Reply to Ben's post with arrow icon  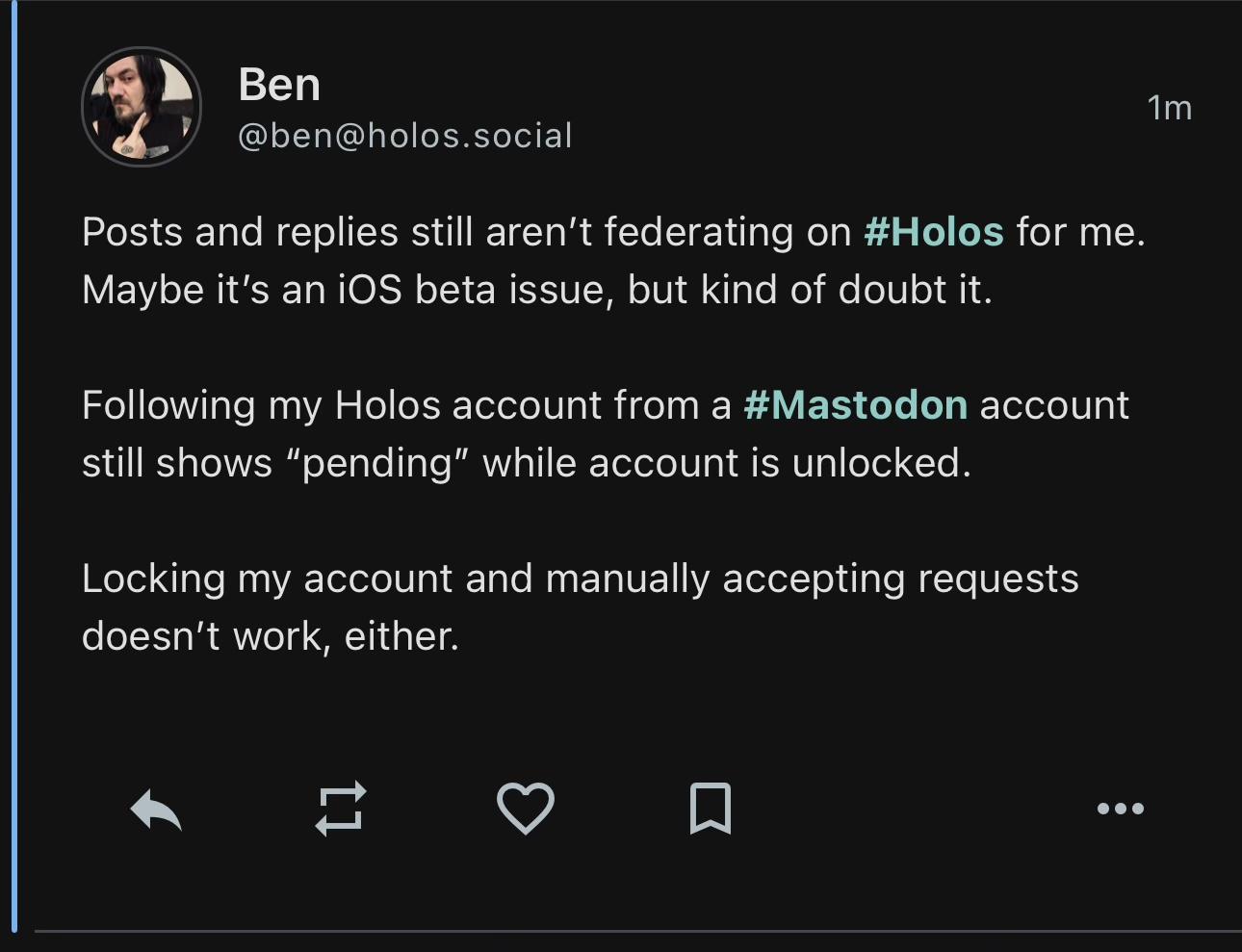tap(156, 809)
